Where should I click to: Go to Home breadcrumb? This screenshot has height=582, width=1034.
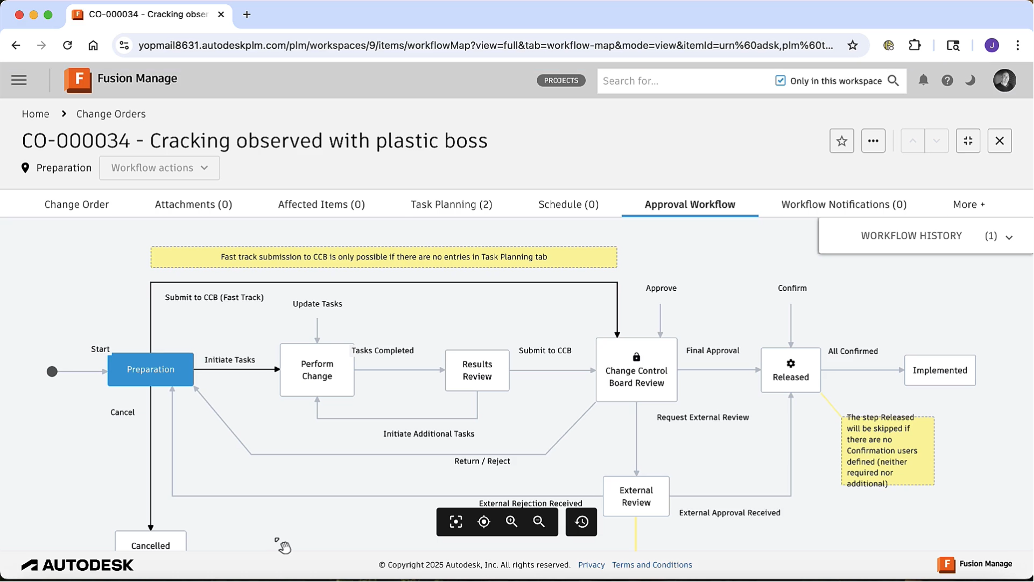tap(36, 114)
